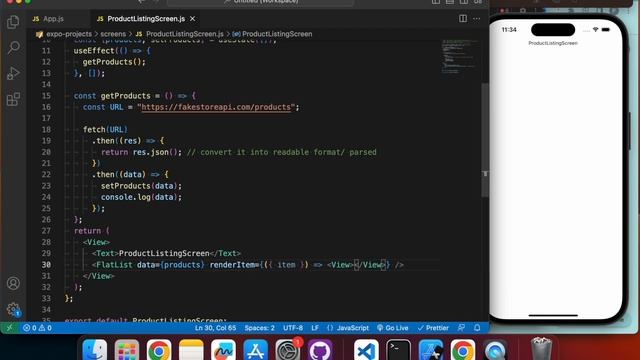This screenshot has width=640, height=360.
Task: Click setProducts(data); on line 23
Action: click(x=141, y=186)
